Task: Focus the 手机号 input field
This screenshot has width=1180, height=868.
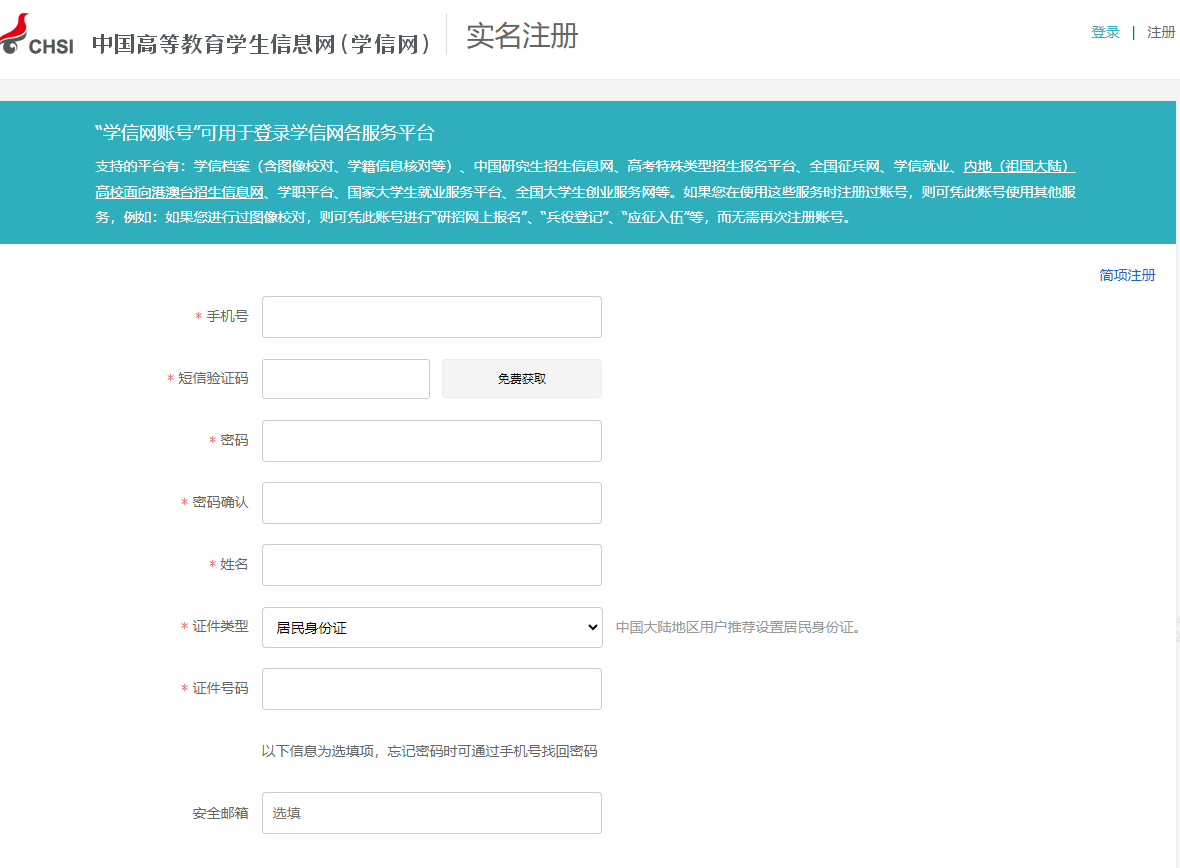Action: point(431,317)
